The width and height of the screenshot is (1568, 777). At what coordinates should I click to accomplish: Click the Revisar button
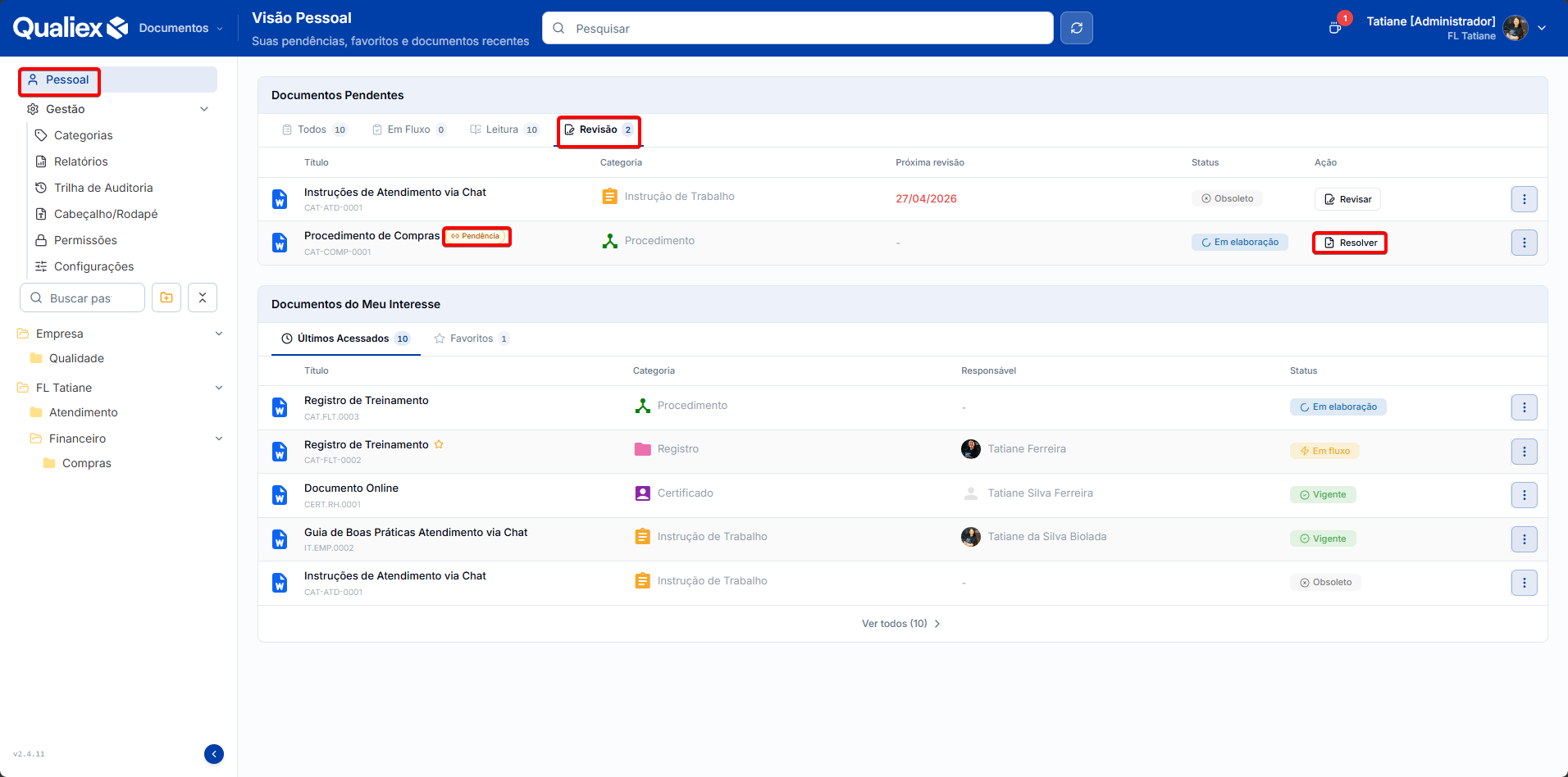click(1348, 199)
